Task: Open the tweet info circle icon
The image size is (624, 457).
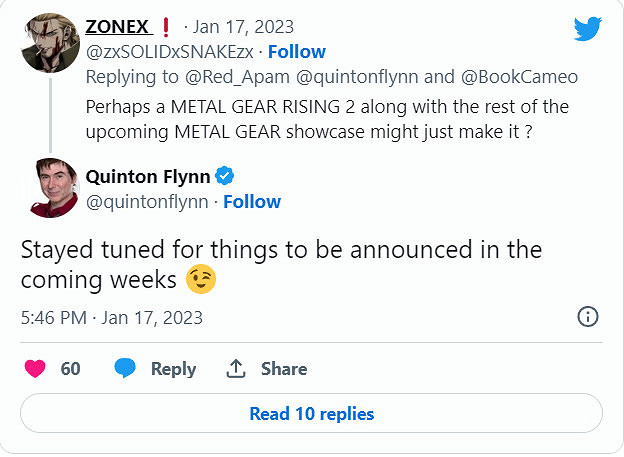Action: click(588, 317)
